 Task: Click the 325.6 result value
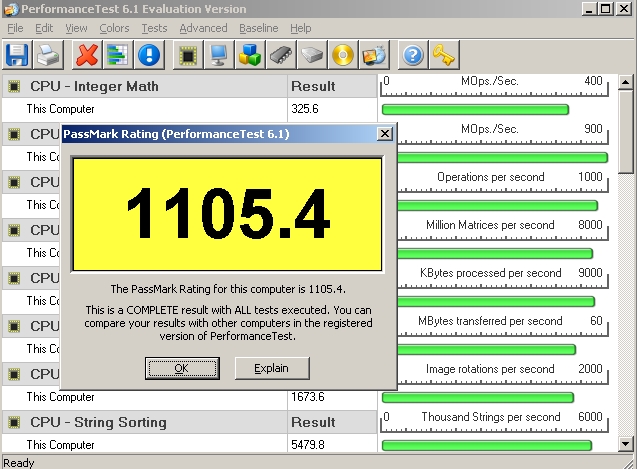[305, 109]
